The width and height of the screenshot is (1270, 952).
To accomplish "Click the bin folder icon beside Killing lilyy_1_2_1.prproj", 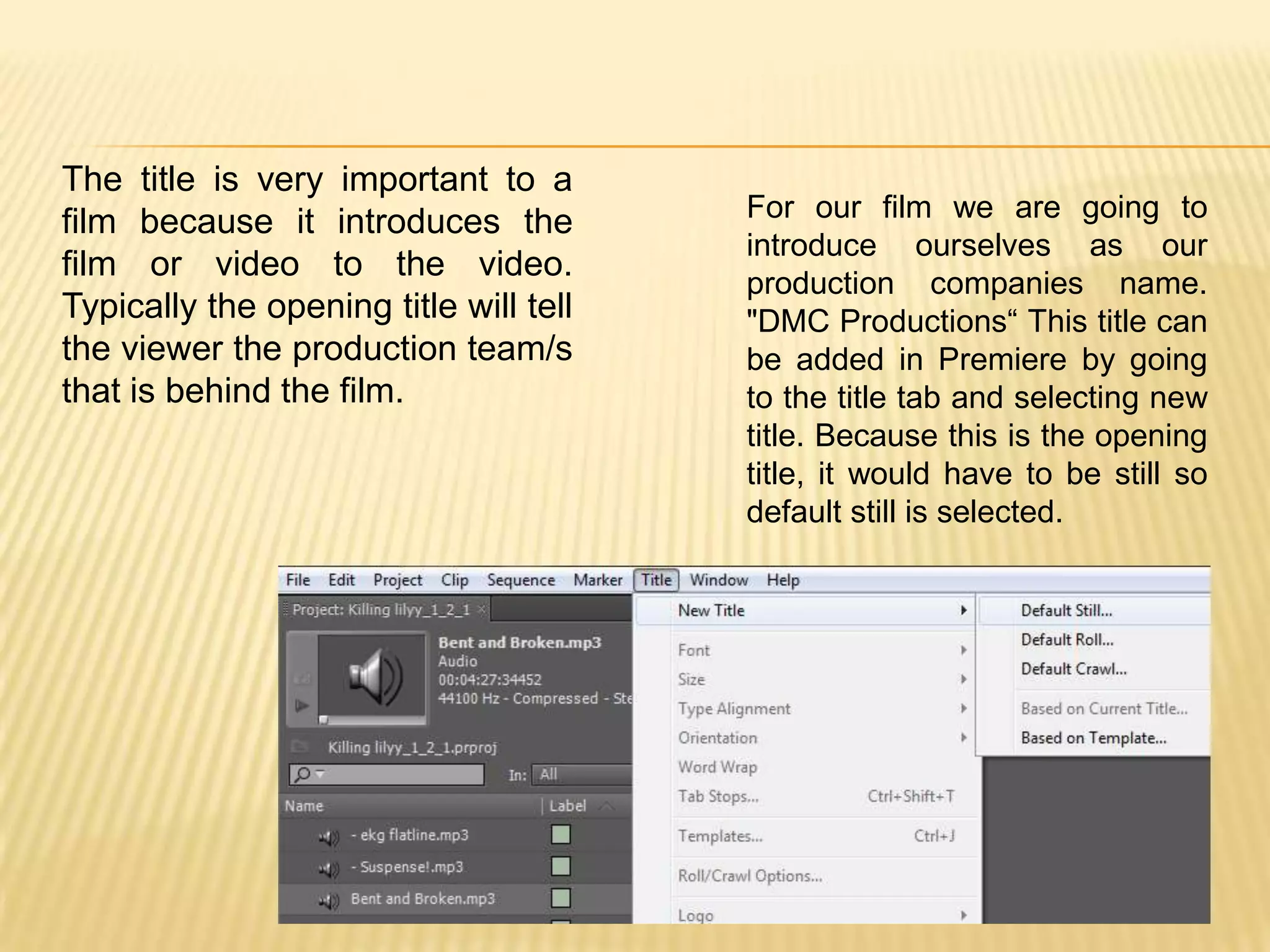I will click(x=300, y=746).
